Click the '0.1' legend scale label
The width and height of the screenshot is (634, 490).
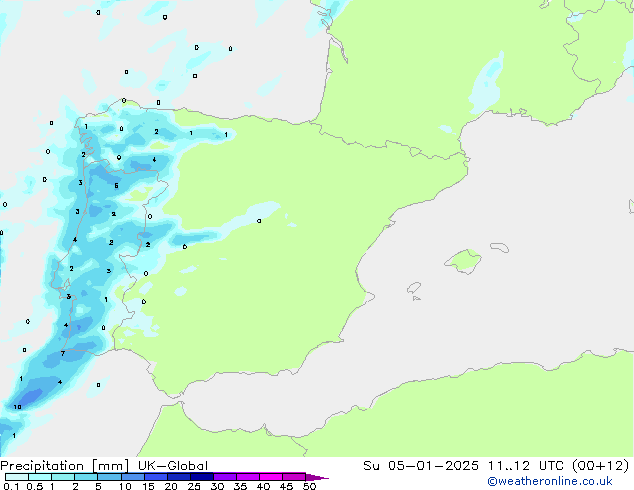[11, 486]
